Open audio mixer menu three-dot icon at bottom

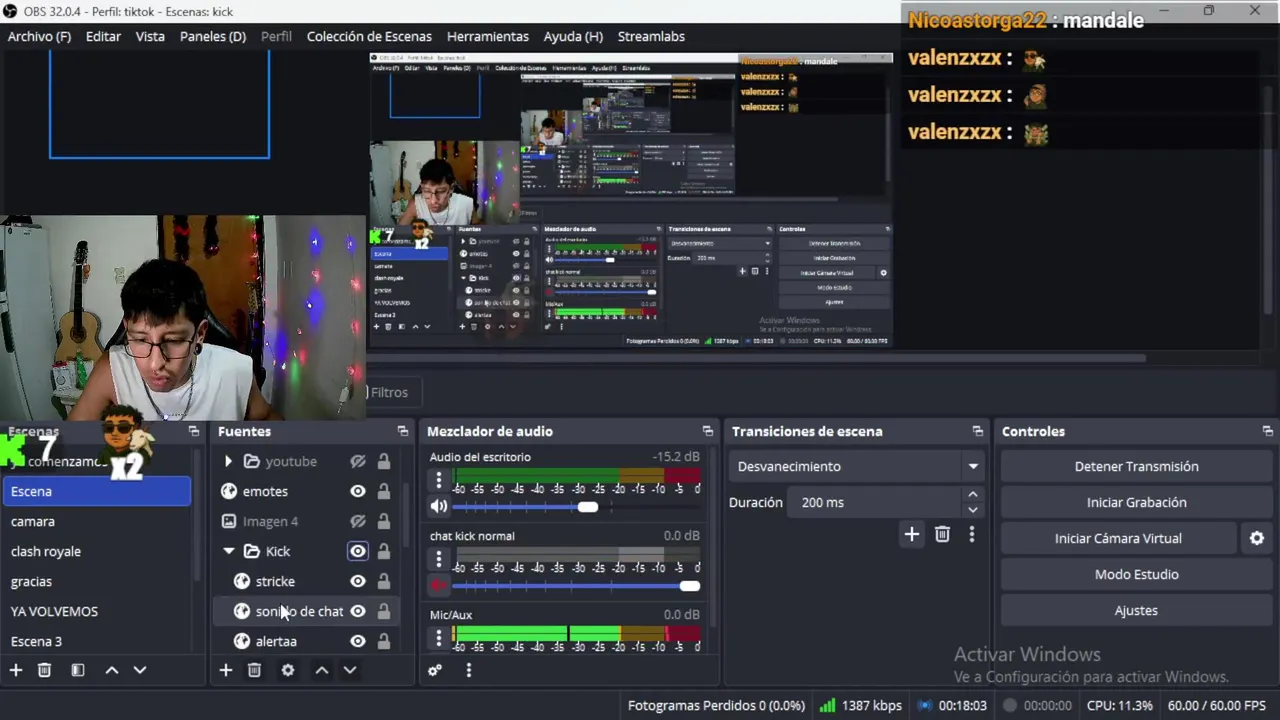point(468,670)
